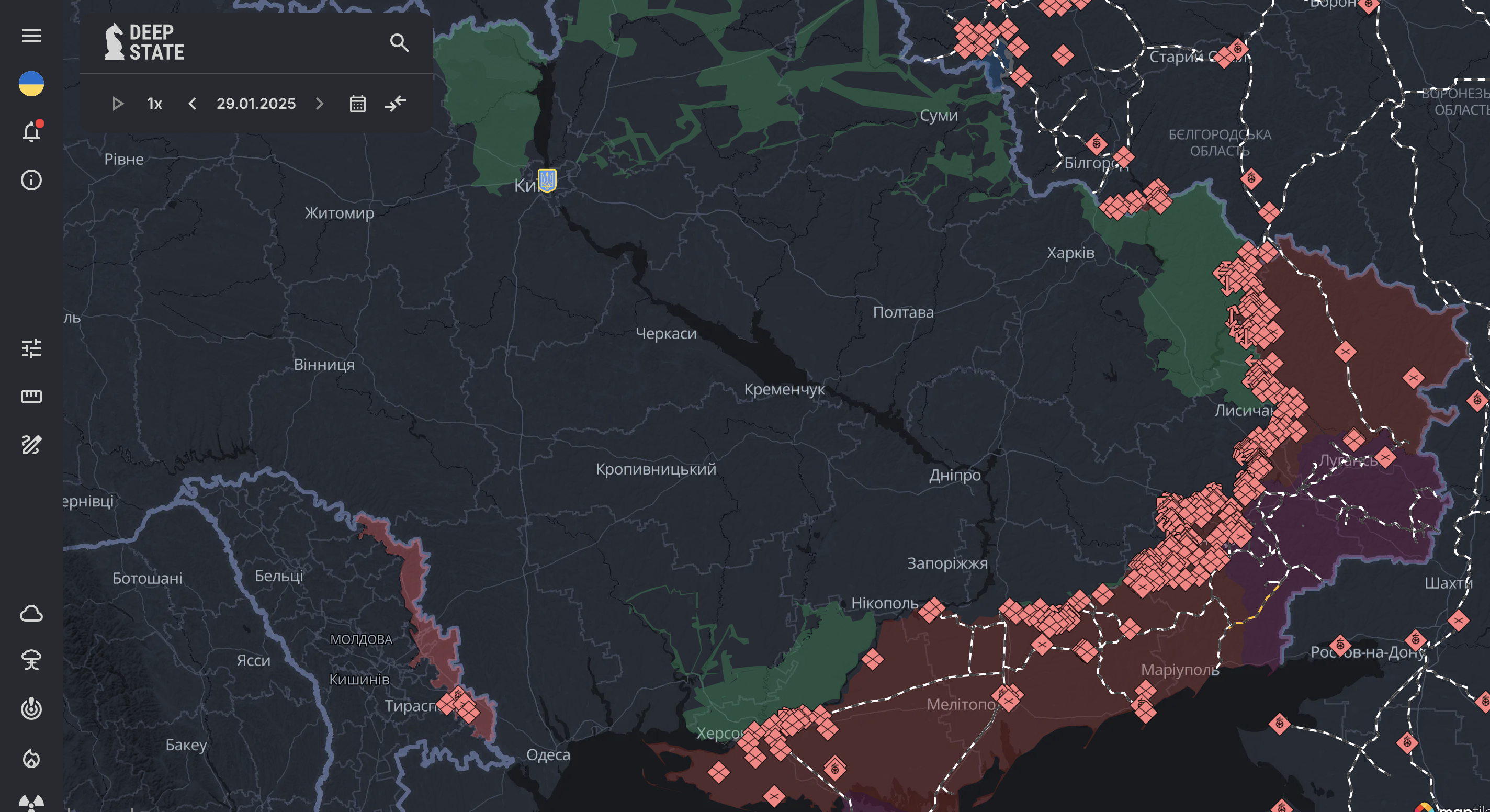Toggle the mushroom cloud explosion layer
Screen dimensions: 1490x812
point(31,660)
